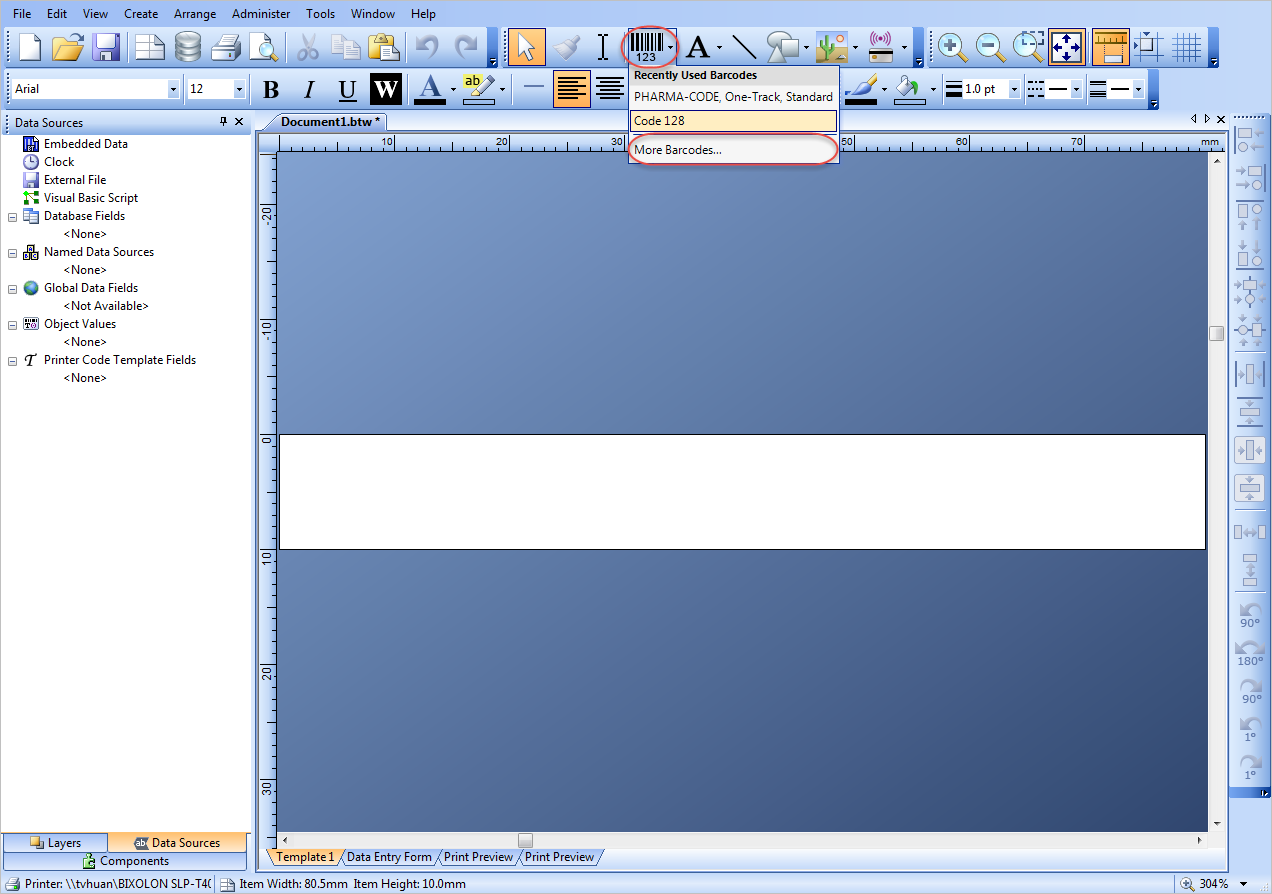
Task: Click the align left edges icon
Action: click(1250, 139)
